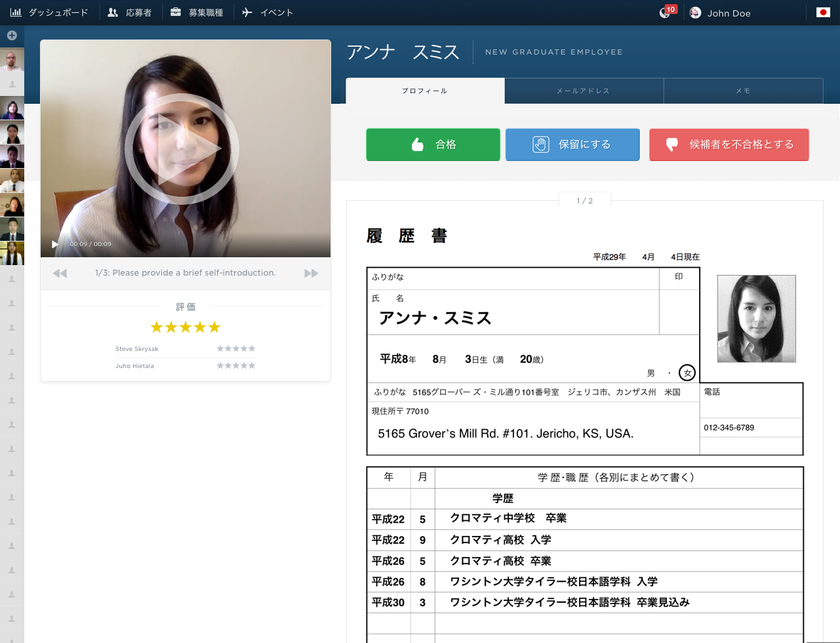Switch to the メールアドレス tab
Viewport: 840px width, 643px height.
pyautogui.click(x=584, y=90)
